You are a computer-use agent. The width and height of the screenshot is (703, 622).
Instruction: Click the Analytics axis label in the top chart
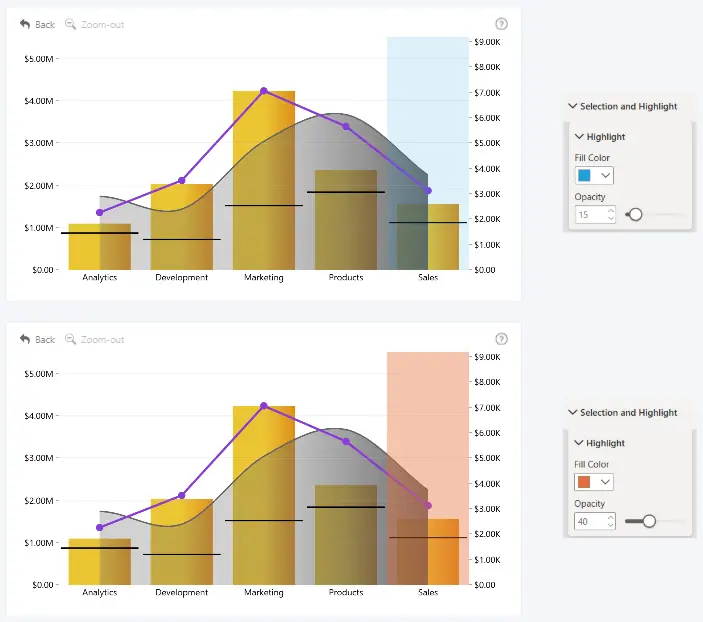[100, 278]
